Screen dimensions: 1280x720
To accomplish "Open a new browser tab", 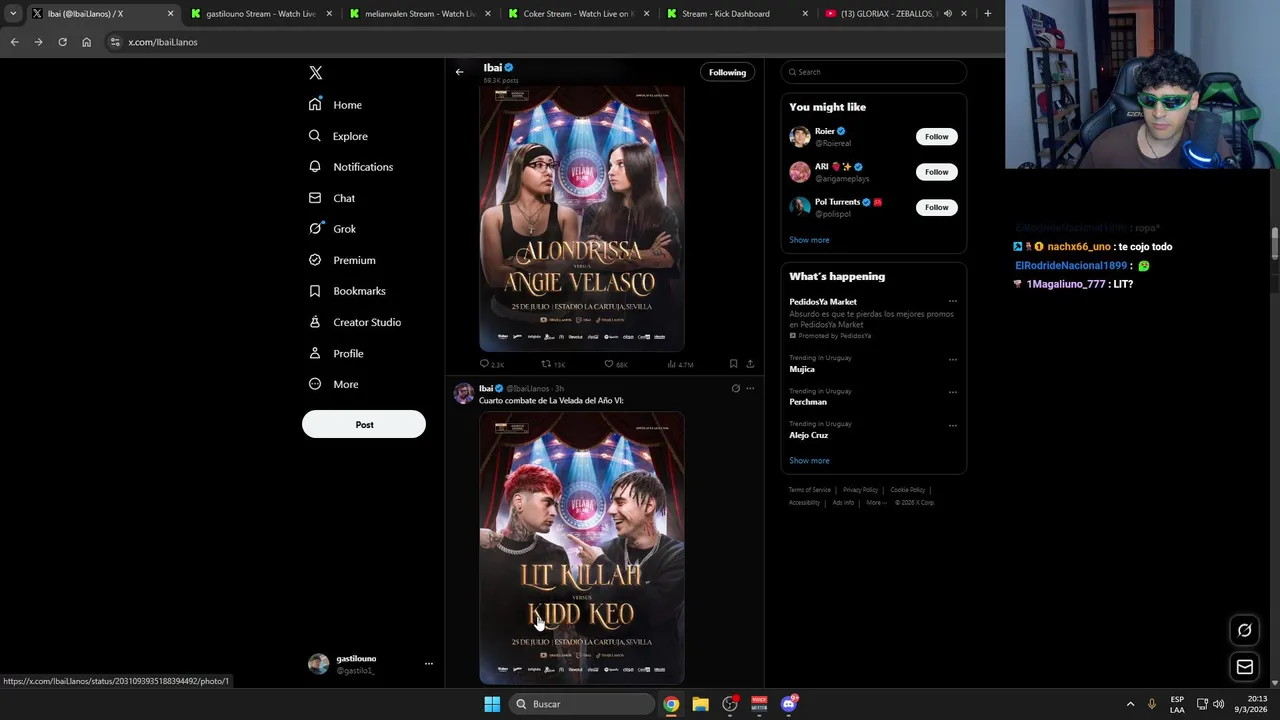I will [987, 14].
